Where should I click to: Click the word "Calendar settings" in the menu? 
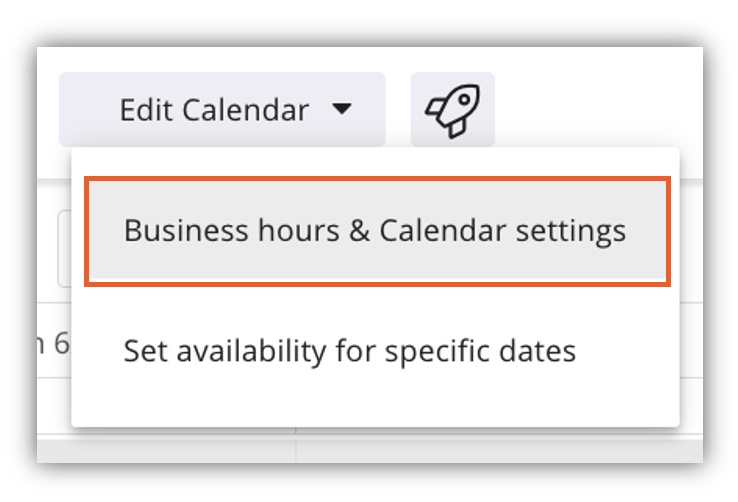503,231
